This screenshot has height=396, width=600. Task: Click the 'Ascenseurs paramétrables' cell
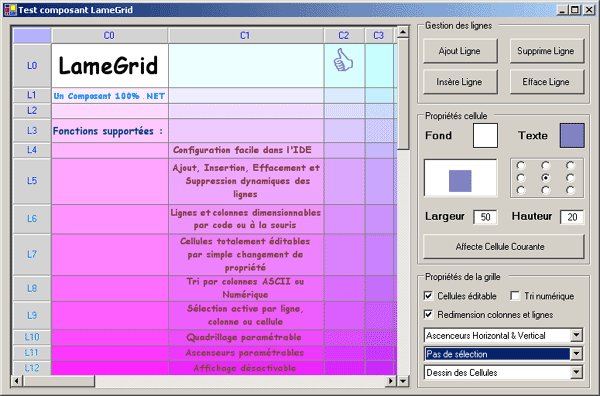tap(246, 353)
